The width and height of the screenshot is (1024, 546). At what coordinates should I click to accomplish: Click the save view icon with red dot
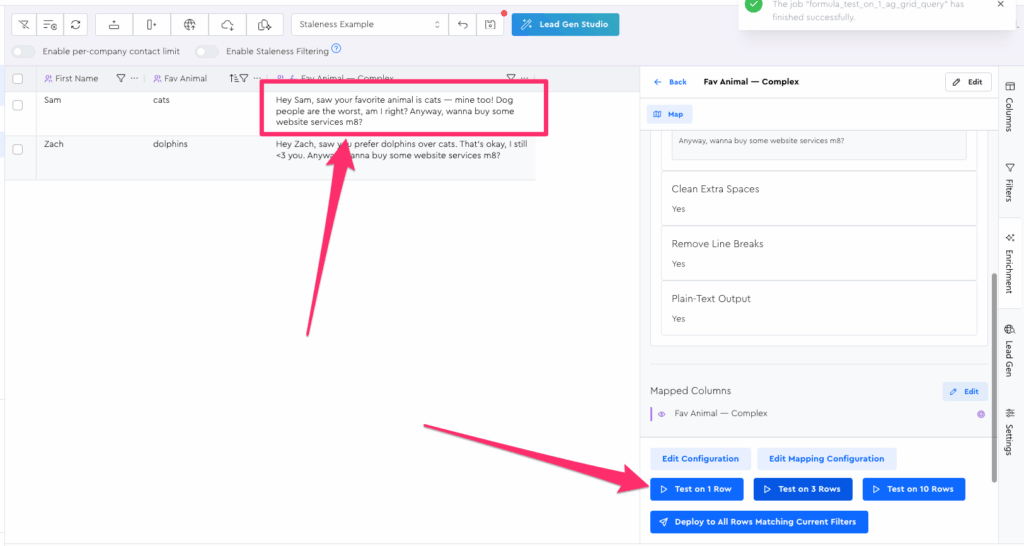(489, 24)
